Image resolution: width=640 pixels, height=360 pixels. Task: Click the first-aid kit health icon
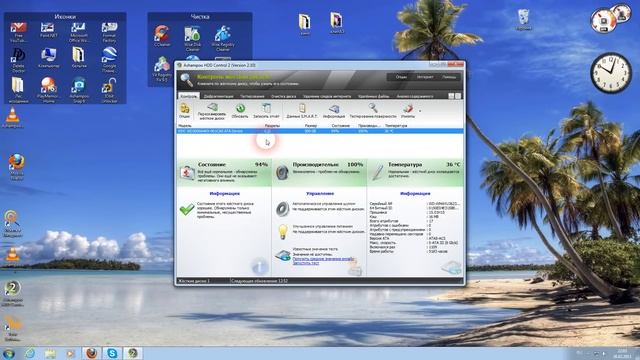(x=187, y=173)
